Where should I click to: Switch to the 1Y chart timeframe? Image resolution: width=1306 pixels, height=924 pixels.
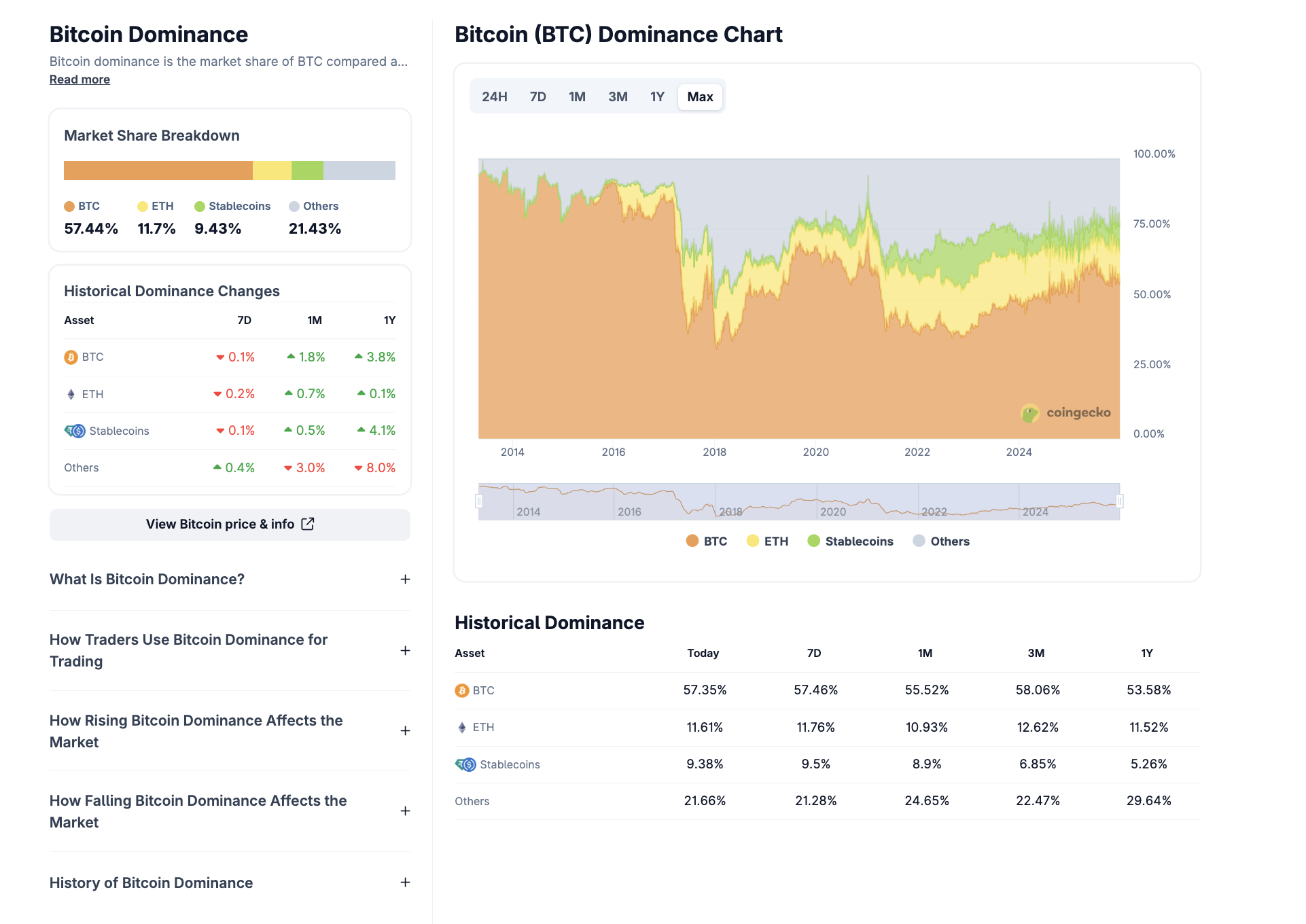click(x=657, y=96)
